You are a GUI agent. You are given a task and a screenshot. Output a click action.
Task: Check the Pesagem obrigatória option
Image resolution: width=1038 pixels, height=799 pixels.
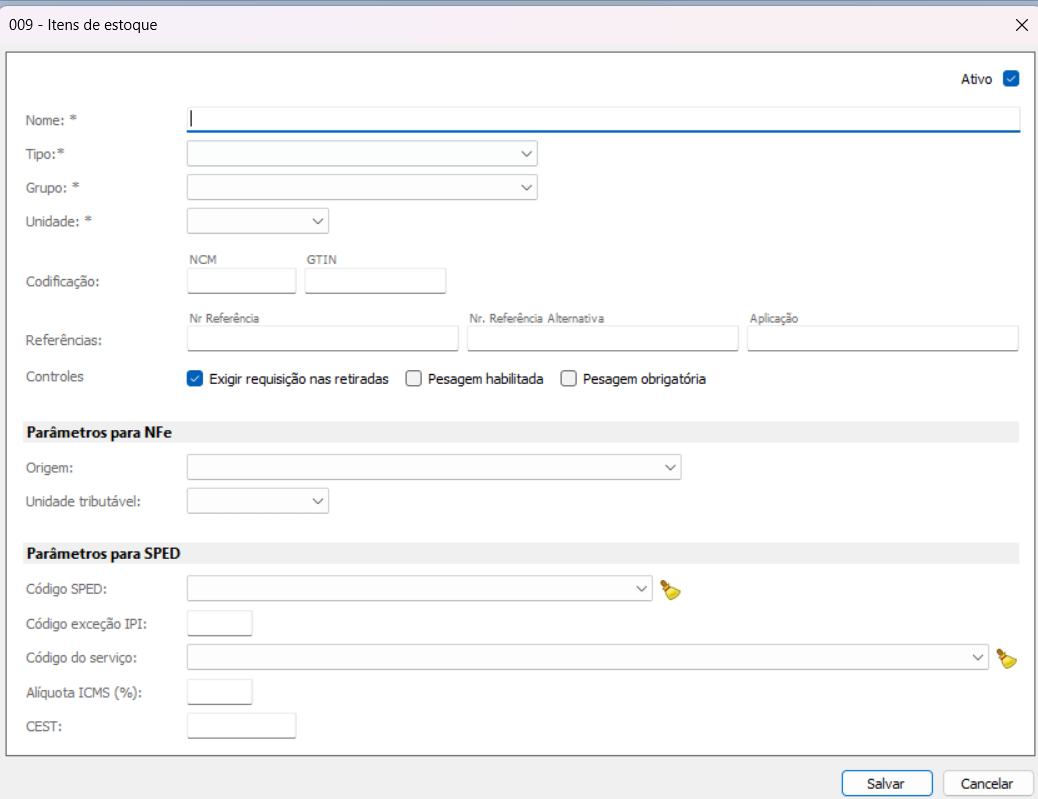point(569,379)
